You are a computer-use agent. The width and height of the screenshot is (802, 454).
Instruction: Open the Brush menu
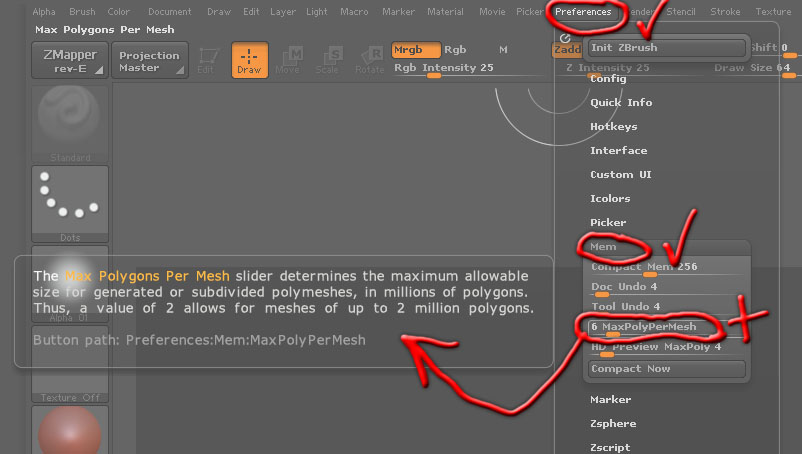point(82,11)
